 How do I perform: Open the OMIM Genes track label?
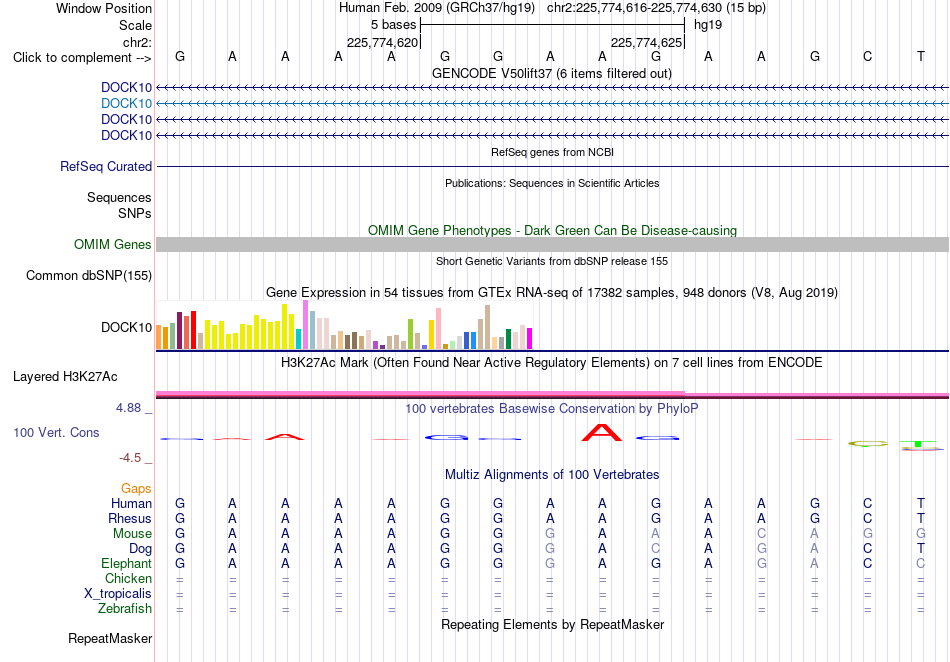(x=113, y=245)
